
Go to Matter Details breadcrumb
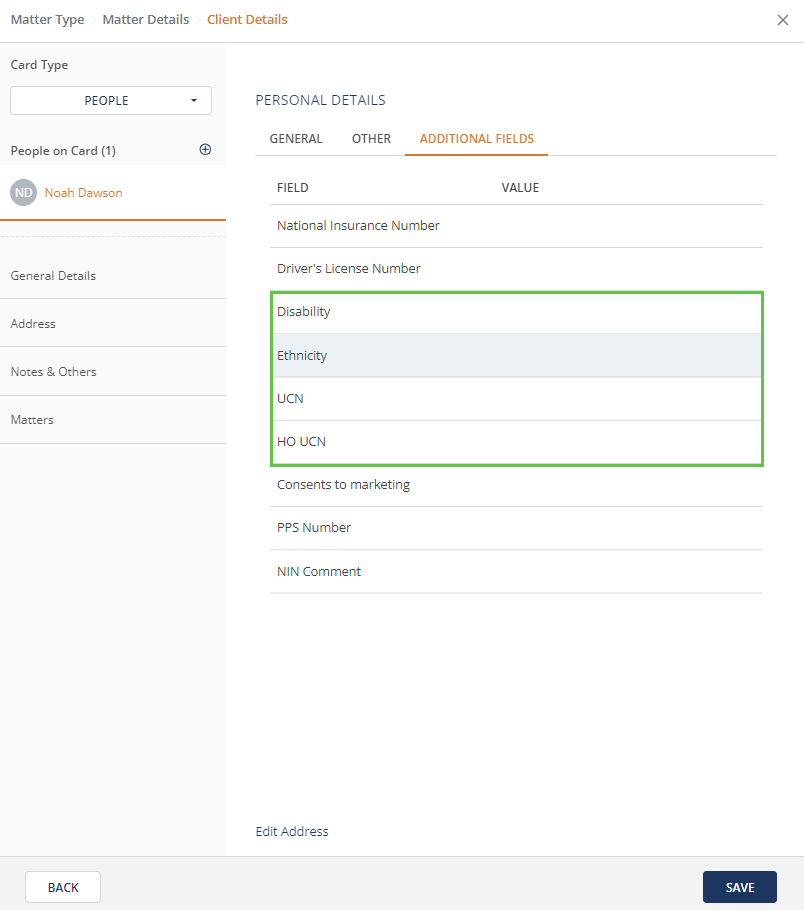(146, 20)
